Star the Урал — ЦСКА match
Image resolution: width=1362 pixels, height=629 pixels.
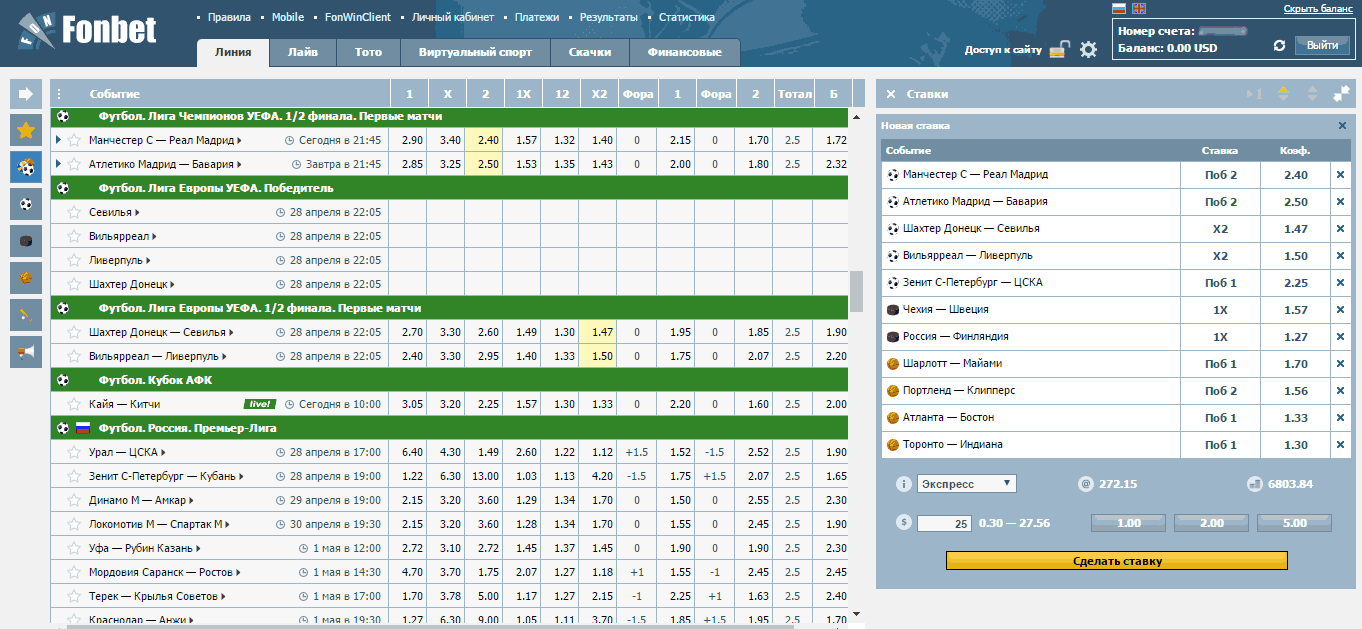(x=73, y=452)
